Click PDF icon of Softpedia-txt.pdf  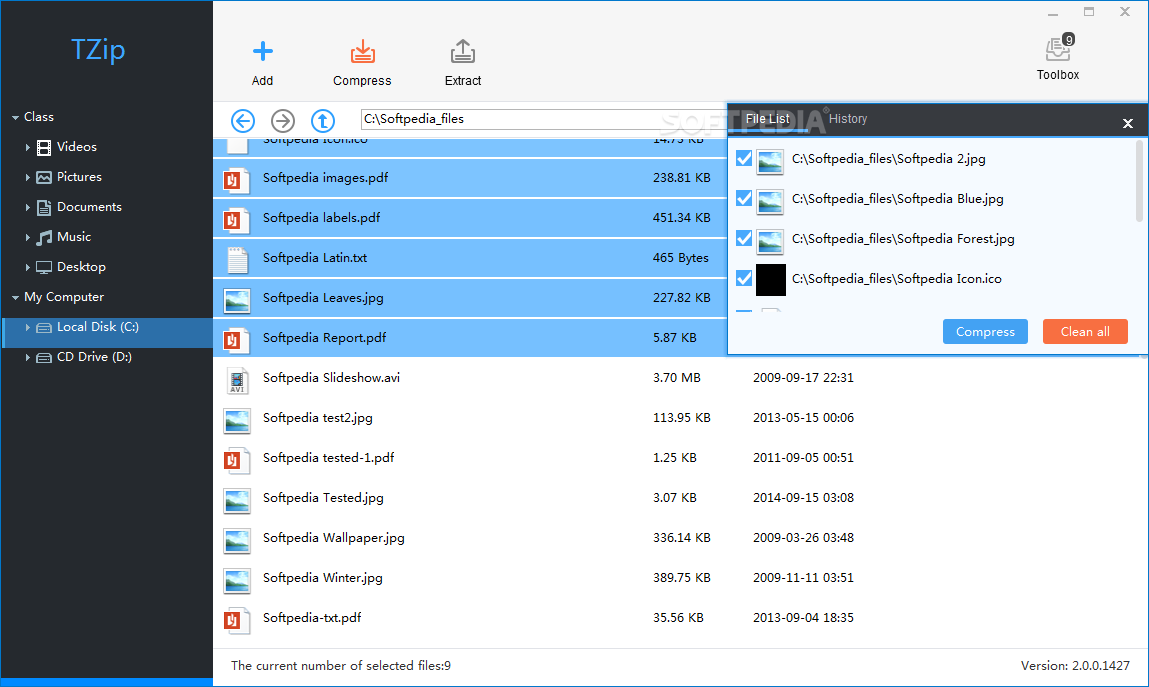tap(237, 620)
